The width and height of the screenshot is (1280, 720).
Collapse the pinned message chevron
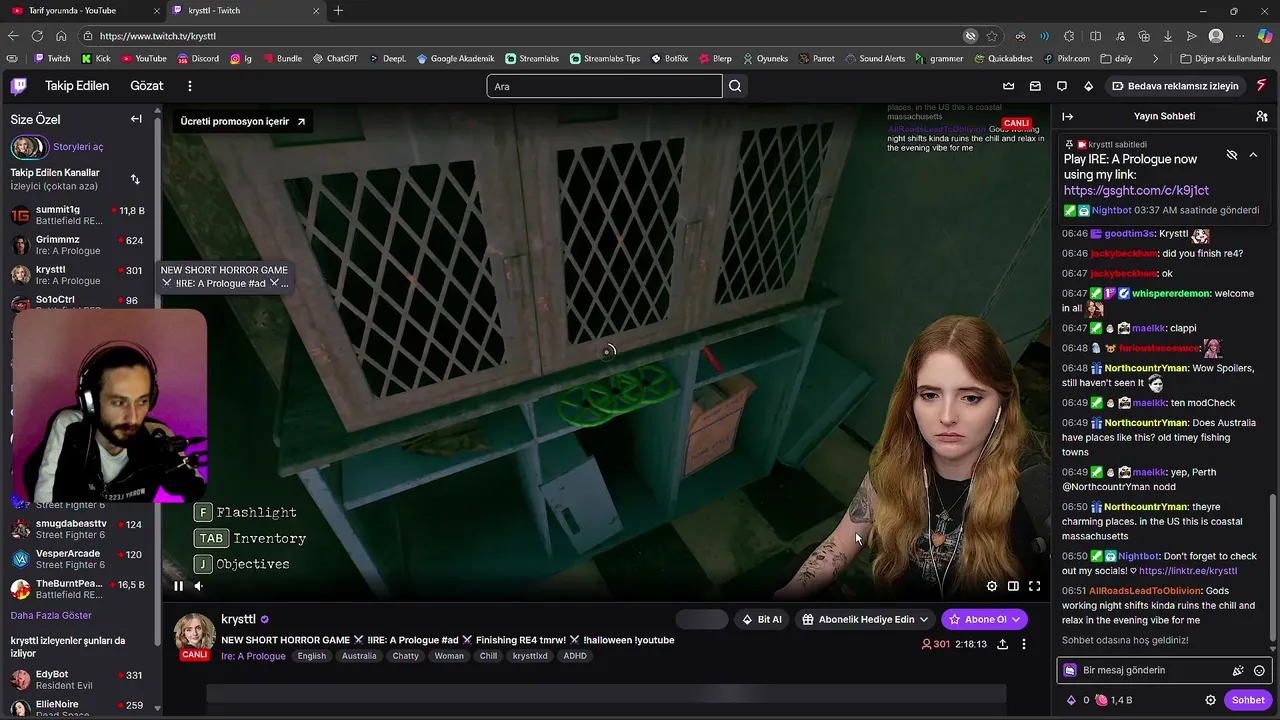coord(1253,155)
